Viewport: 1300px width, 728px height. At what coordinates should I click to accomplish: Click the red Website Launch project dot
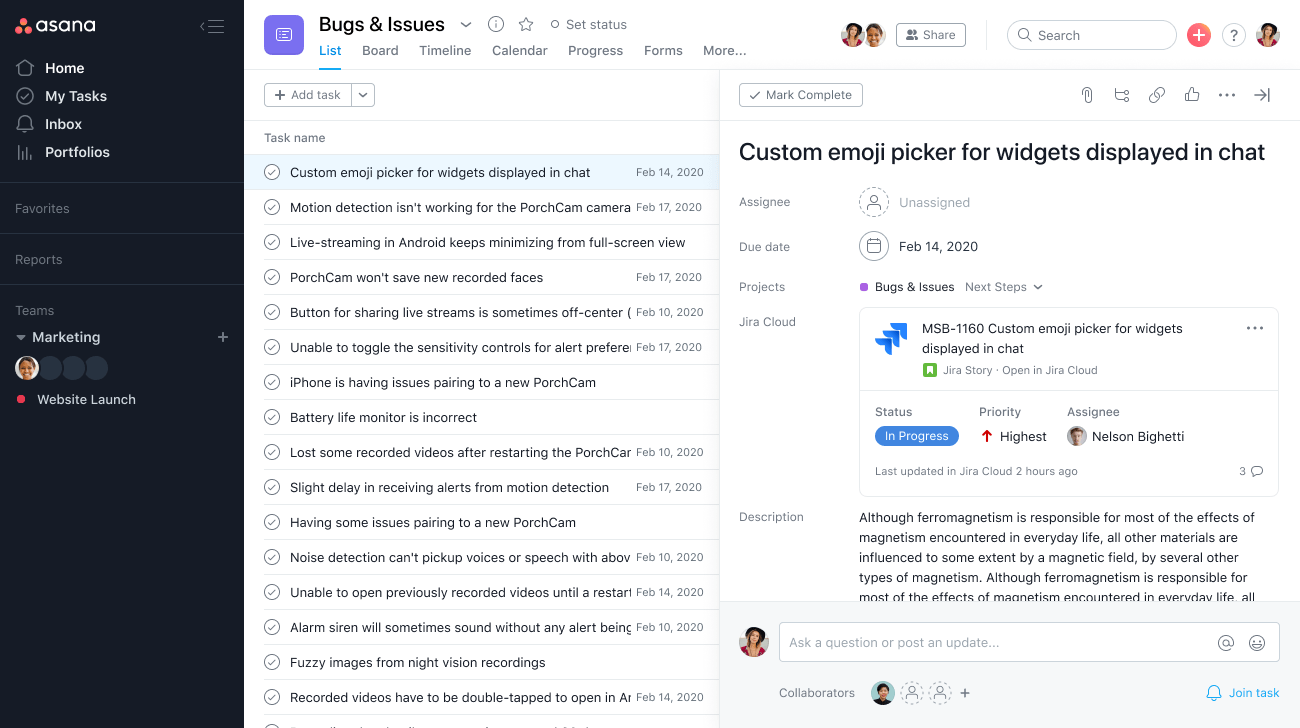click(21, 399)
